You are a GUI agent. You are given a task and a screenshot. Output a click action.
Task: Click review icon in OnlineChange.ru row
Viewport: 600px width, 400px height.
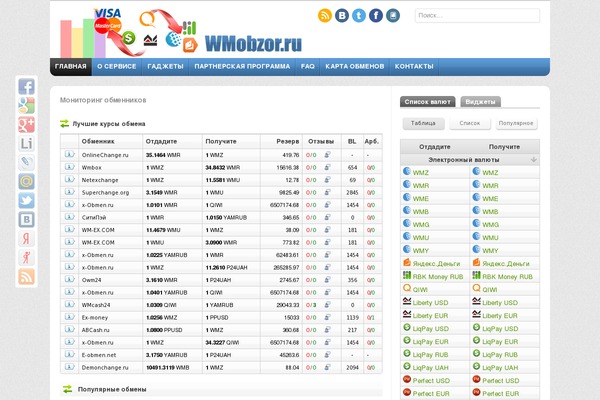point(328,155)
